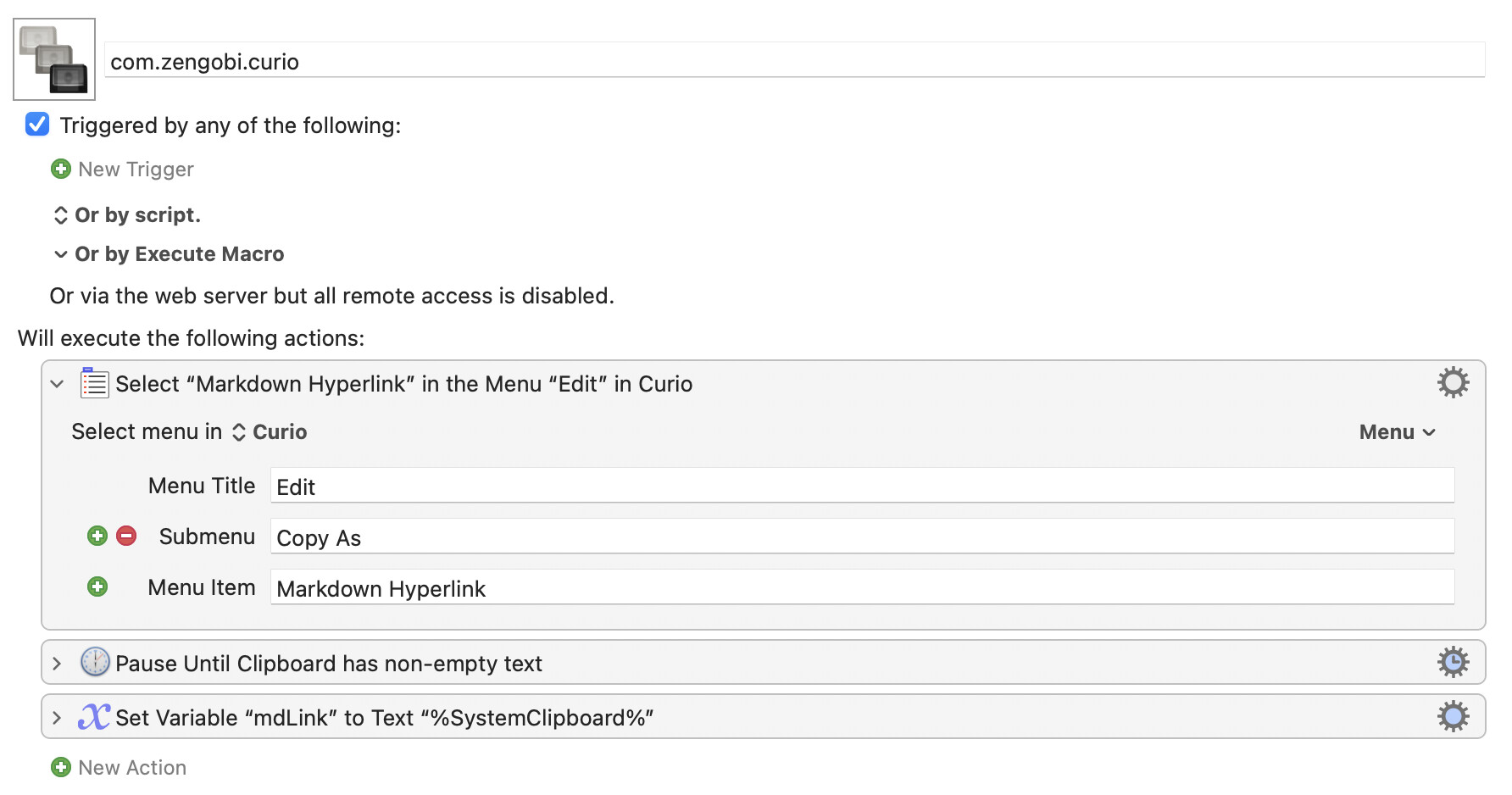Screen dimensions: 1512x795
Task: Open gear menu for Select Menu action
Action: pos(1453,383)
